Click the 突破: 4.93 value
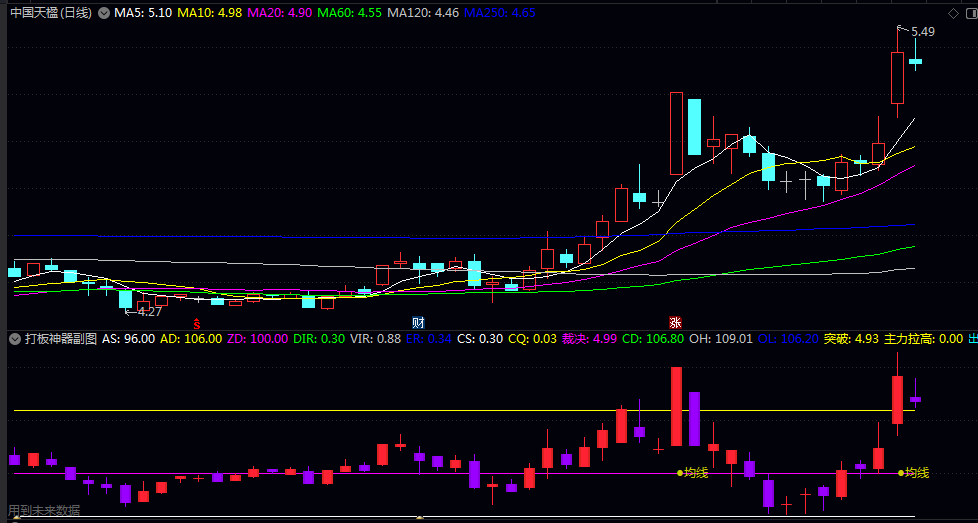Viewport: 978px width, 523px height. tap(851, 339)
